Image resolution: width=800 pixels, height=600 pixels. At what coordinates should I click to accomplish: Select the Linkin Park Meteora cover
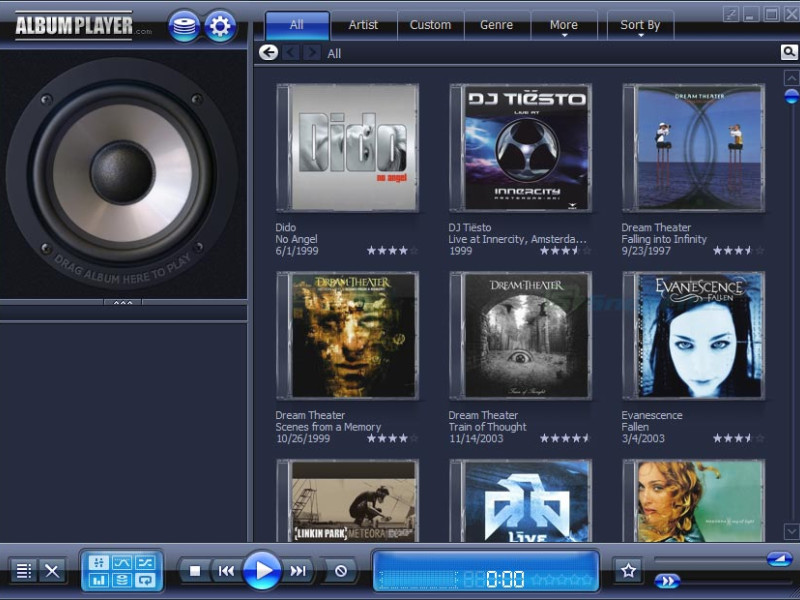(x=347, y=501)
